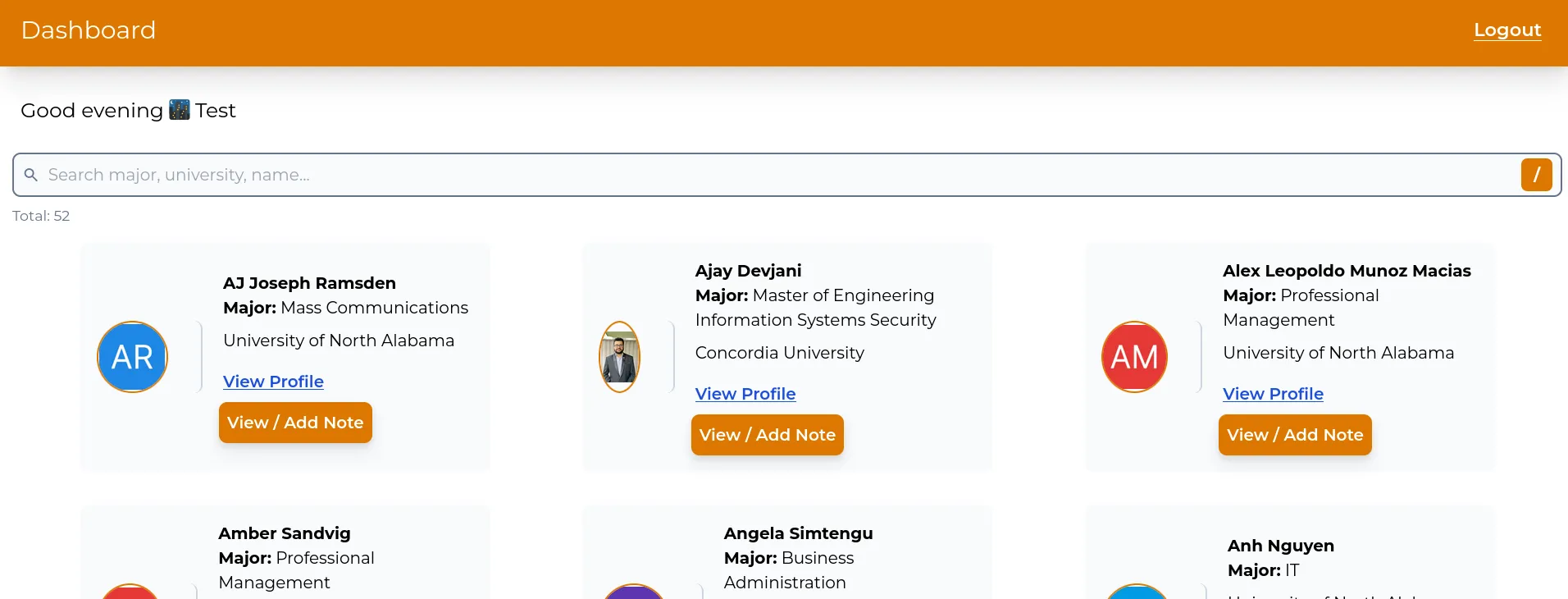Select the AM avatar for Alex Munoz Macias
Image resolution: width=1568 pixels, height=599 pixels.
[1134, 357]
